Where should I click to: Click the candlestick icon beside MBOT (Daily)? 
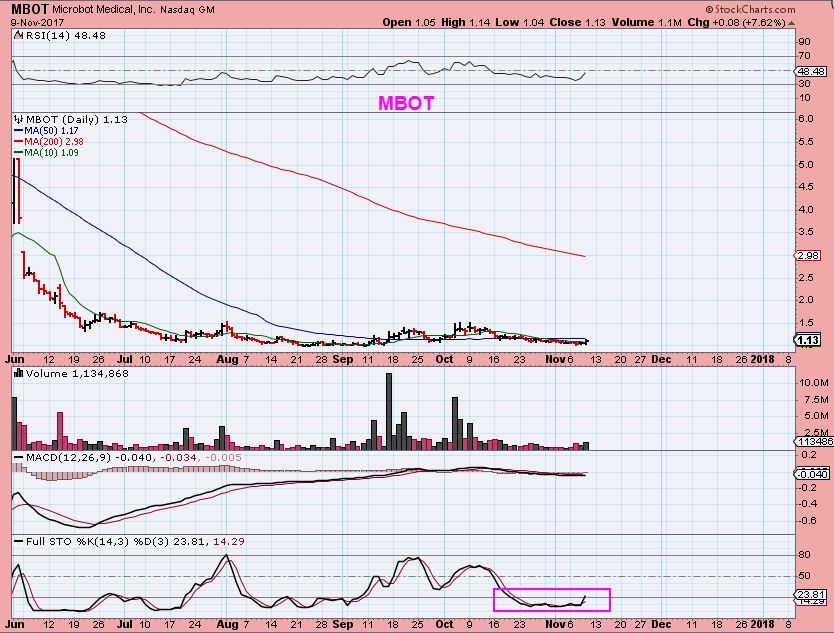[x=19, y=119]
